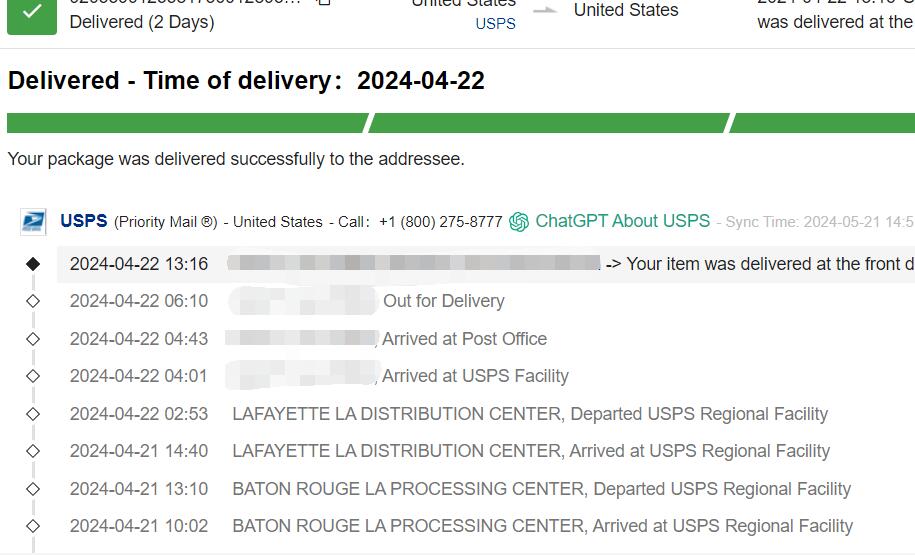Click the ChatGPT swirl logo icon
Screen dimensions: 915x555
point(519,222)
